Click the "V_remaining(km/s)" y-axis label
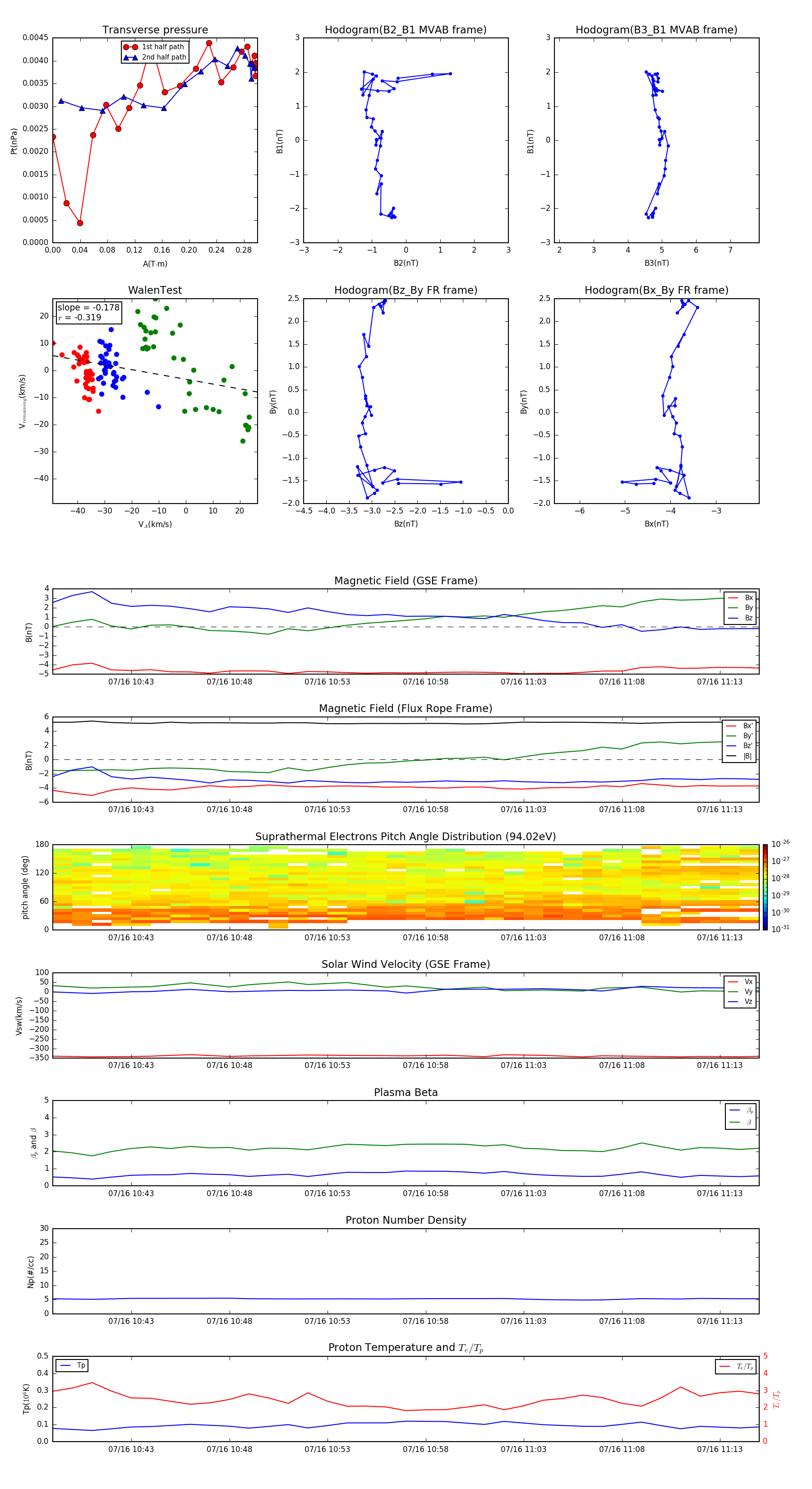Image resolution: width=812 pixels, height=1489 pixels. click(23, 401)
